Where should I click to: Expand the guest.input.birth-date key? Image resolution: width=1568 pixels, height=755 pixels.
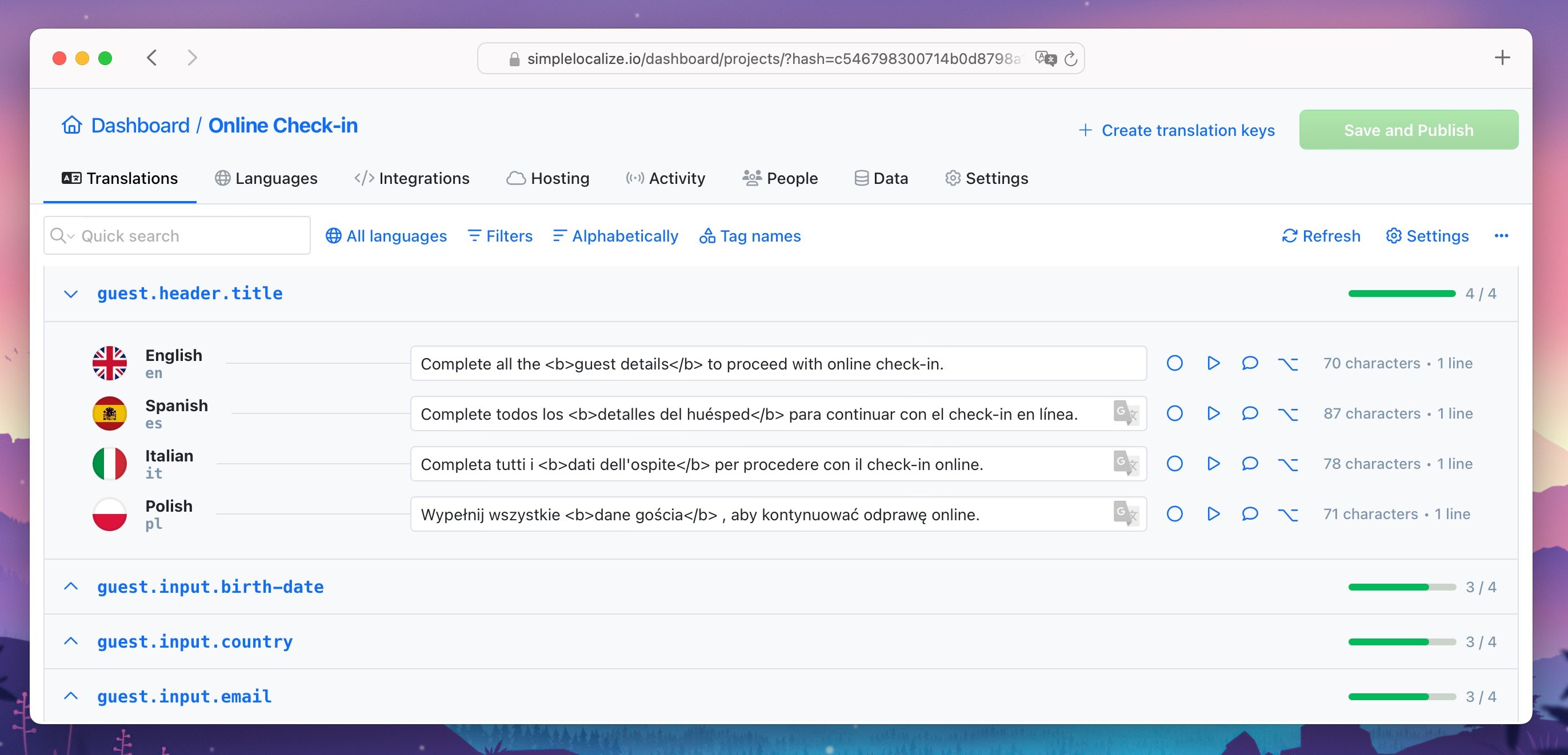71,587
